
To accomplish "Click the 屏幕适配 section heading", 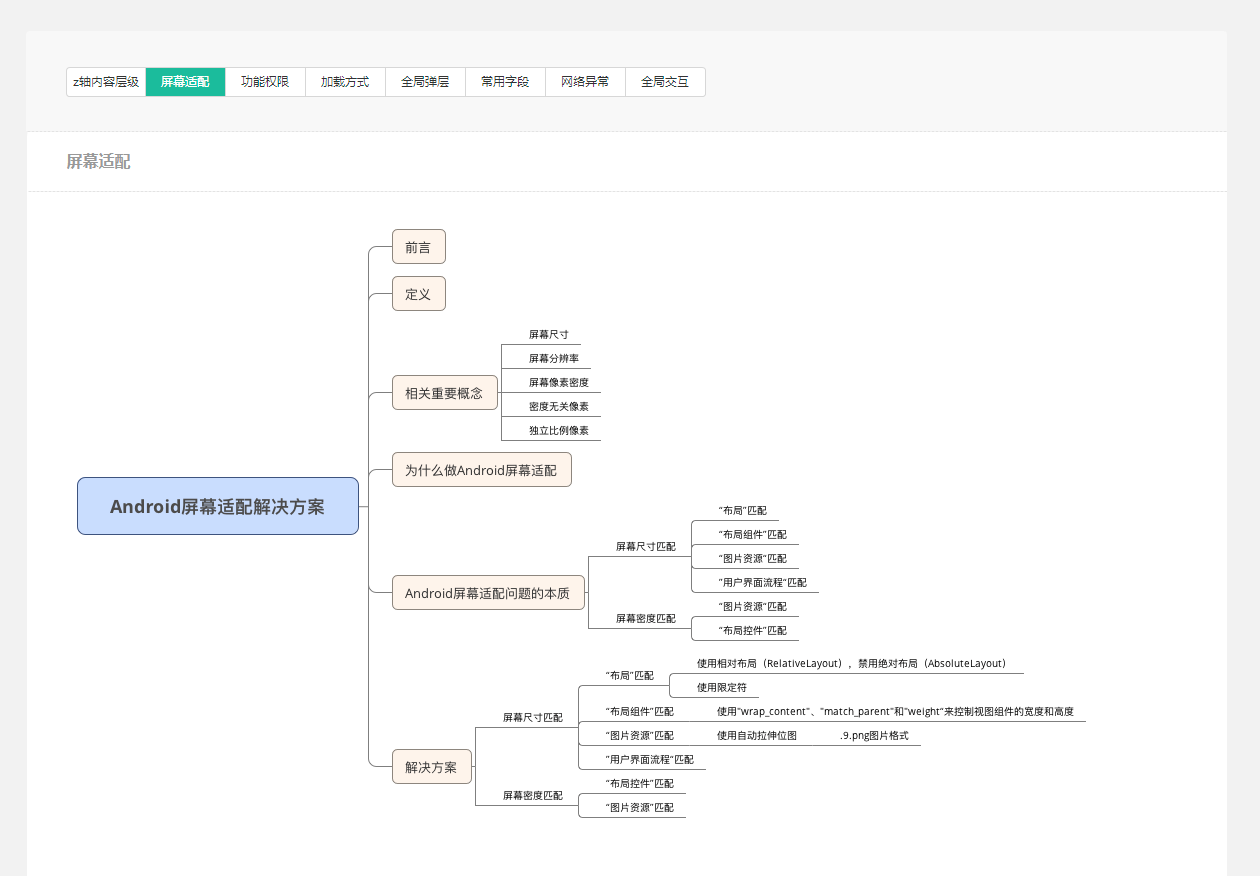I will pyautogui.click(x=98, y=162).
